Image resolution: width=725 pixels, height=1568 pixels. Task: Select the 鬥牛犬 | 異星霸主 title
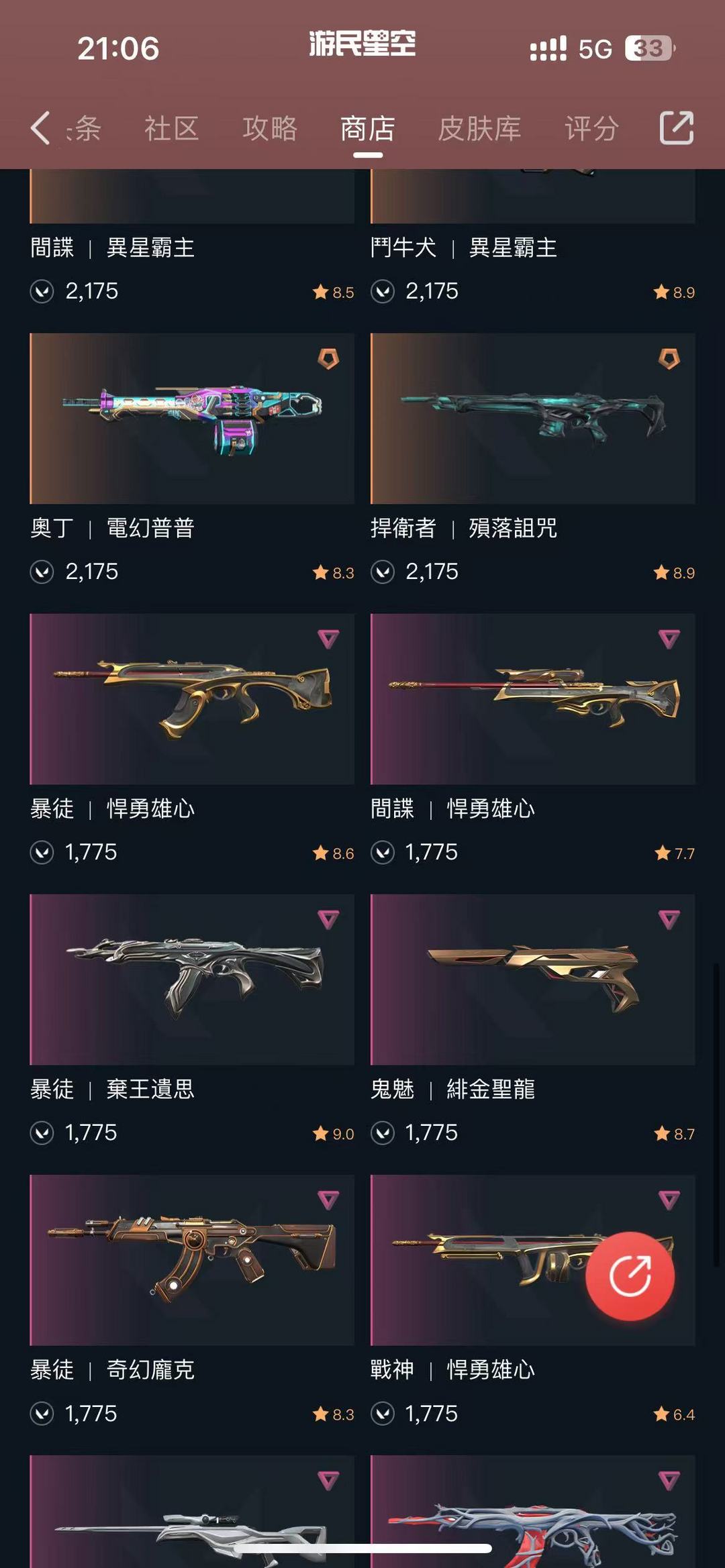pos(464,248)
